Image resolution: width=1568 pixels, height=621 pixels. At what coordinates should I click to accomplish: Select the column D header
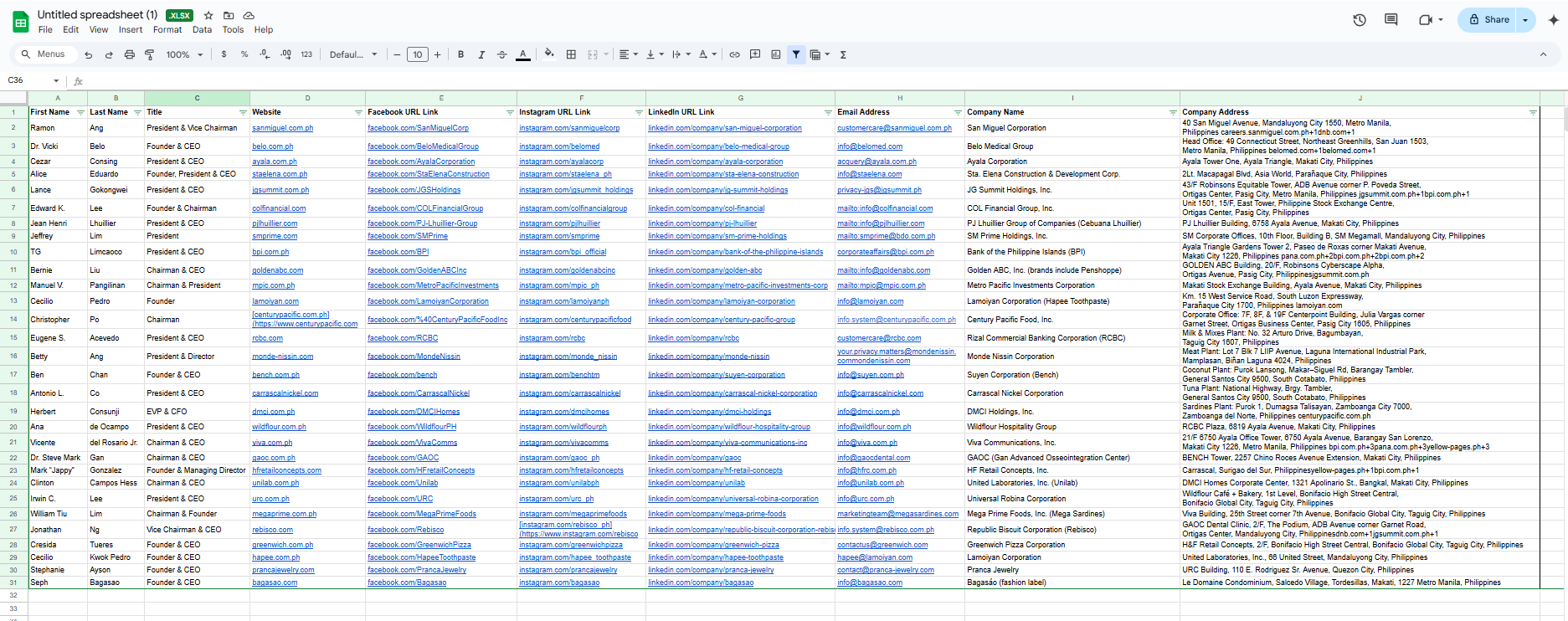click(307, 98)
